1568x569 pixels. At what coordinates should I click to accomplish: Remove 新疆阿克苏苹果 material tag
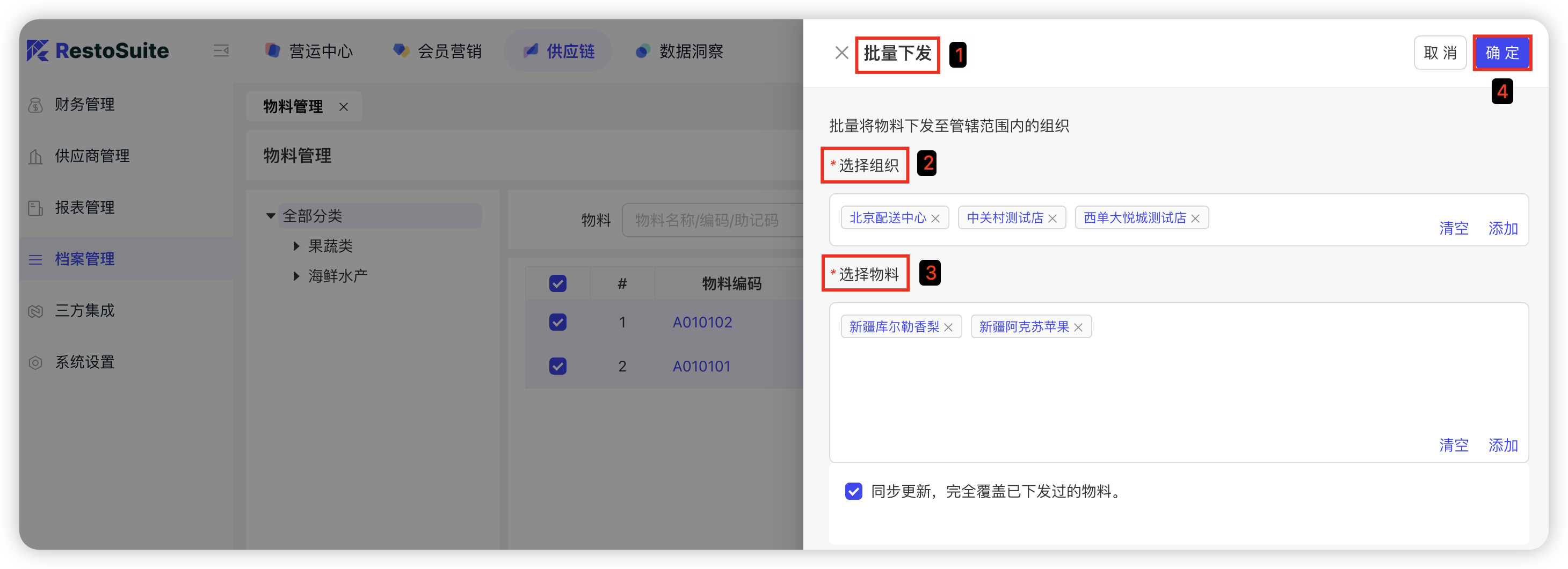1078,327
